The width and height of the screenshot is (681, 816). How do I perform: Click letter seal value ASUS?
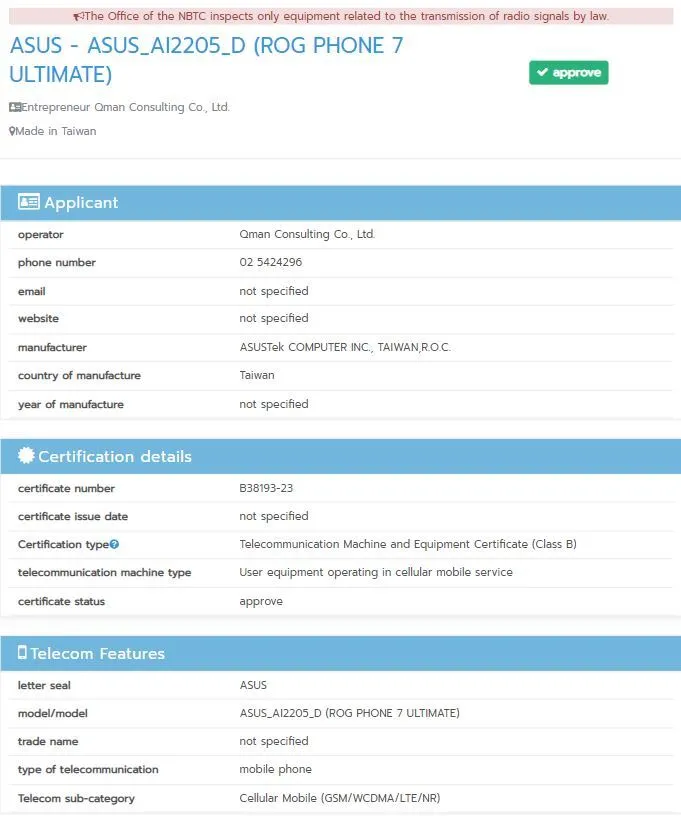[x=253, y=685]
